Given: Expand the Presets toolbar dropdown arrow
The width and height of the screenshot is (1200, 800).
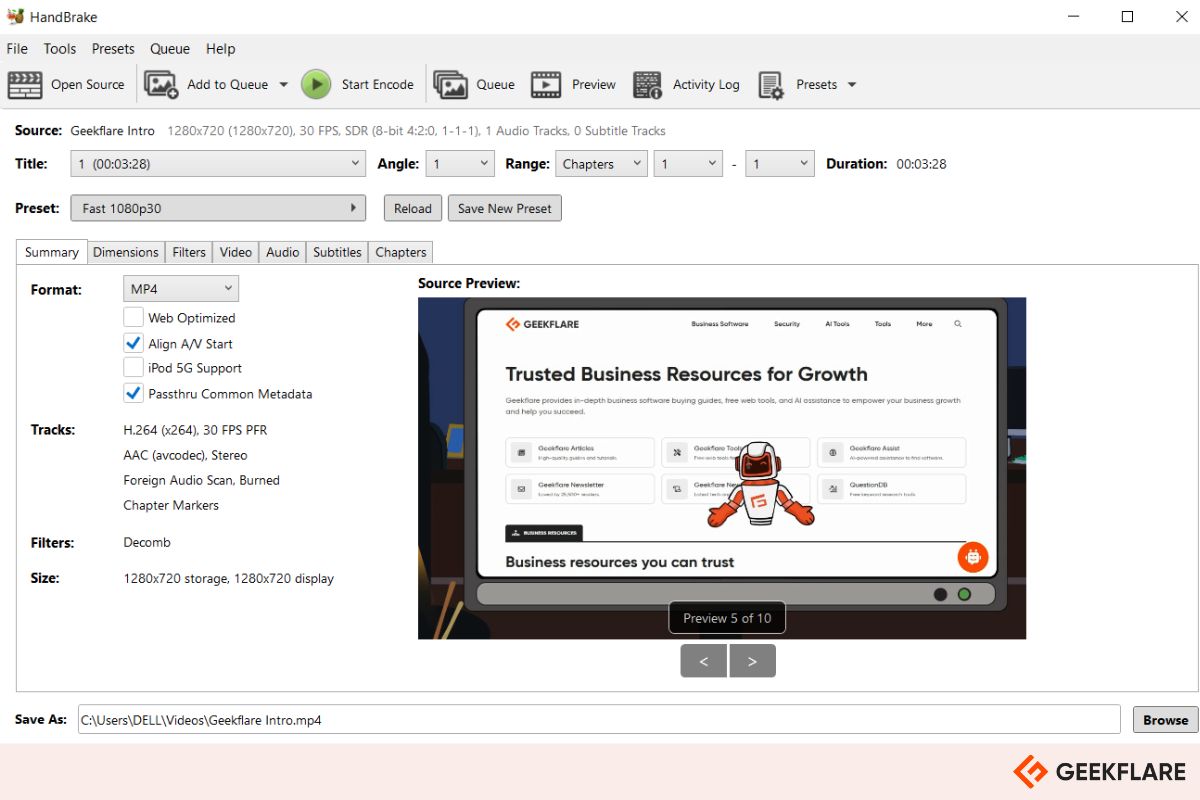Looking at the screenshot, I should point(852,85).
